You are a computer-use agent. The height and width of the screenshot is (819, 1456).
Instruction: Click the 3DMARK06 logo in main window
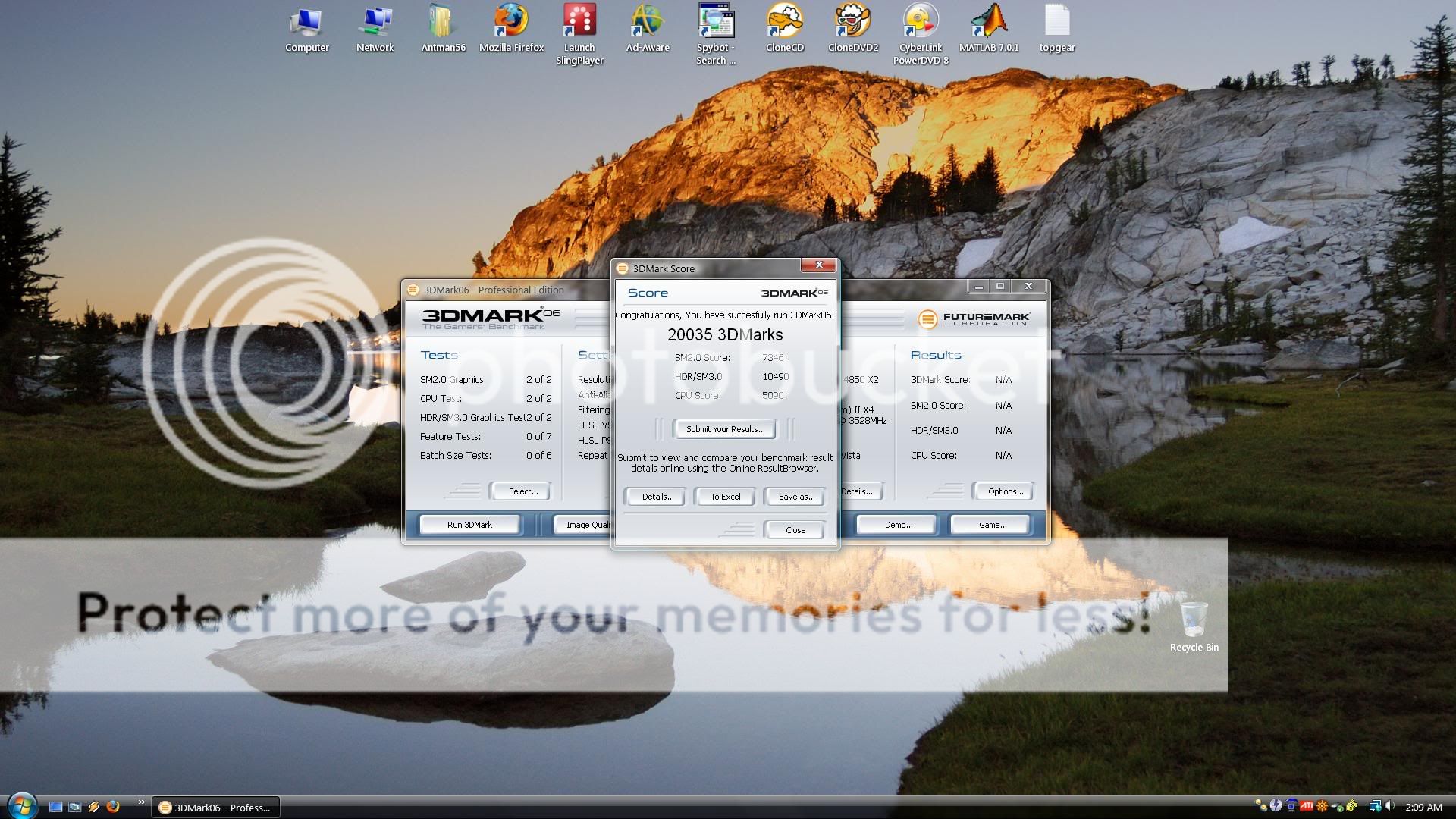491,318
